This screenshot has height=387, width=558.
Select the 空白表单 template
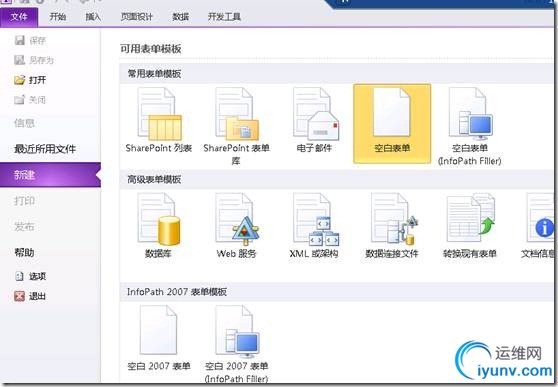click(392, 124)
